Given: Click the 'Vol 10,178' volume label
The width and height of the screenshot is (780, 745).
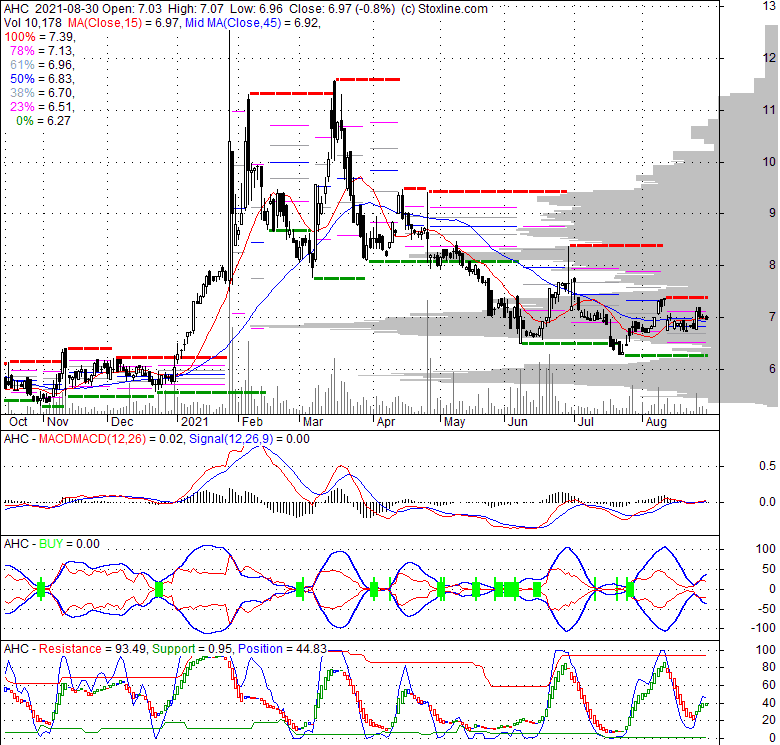Looking at the screenshot, I should click(x=33, y=23).
